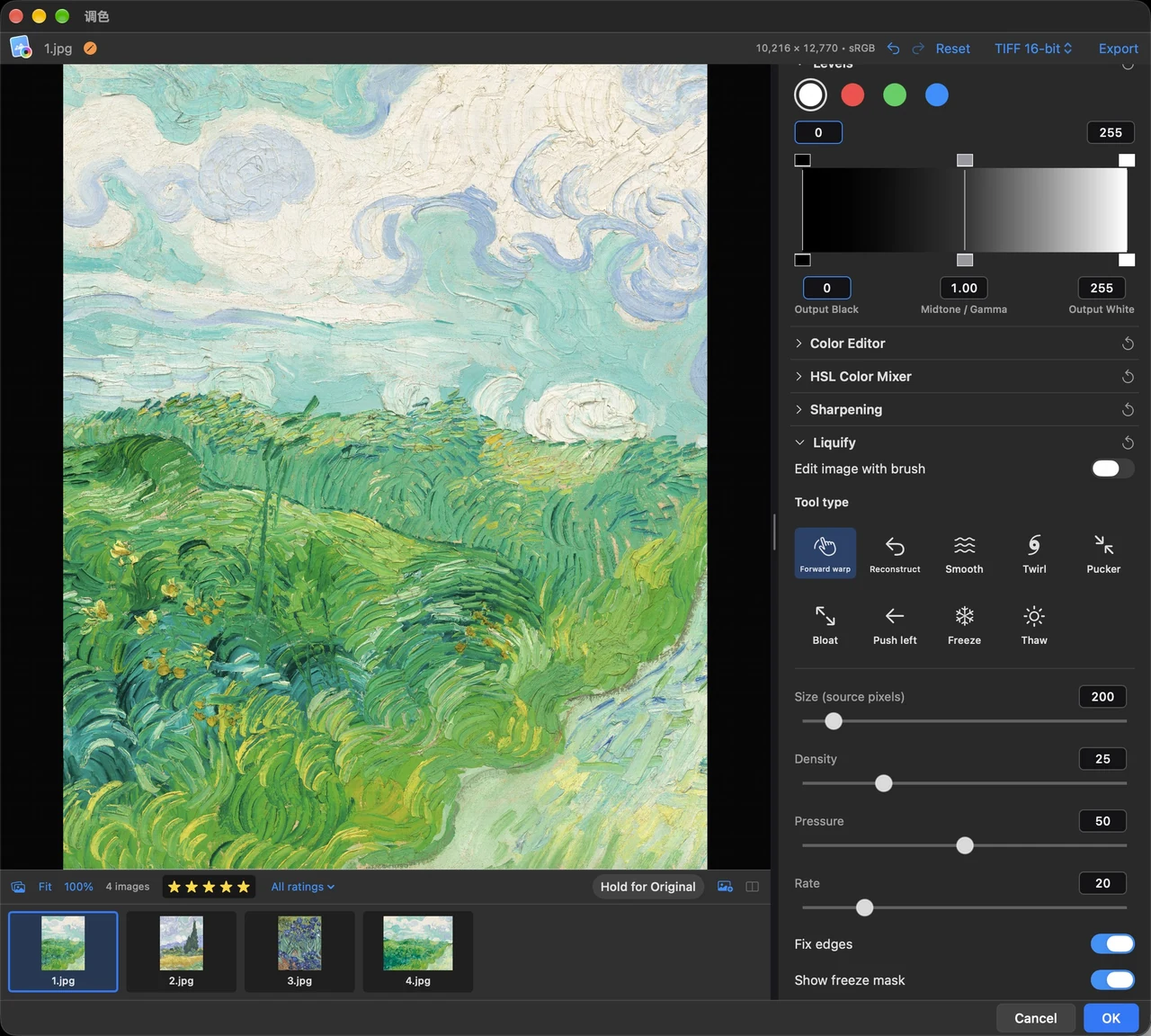Image resolution: width=1151 pixels, height=1036 pixels.
Task: Select the Thaw mask tool
Action: (x=1034, y=624)
